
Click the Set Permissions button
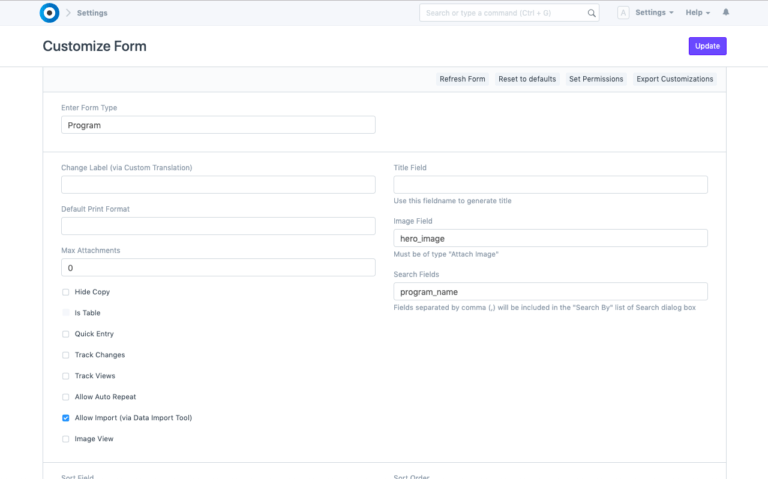[x=596, y=79]
